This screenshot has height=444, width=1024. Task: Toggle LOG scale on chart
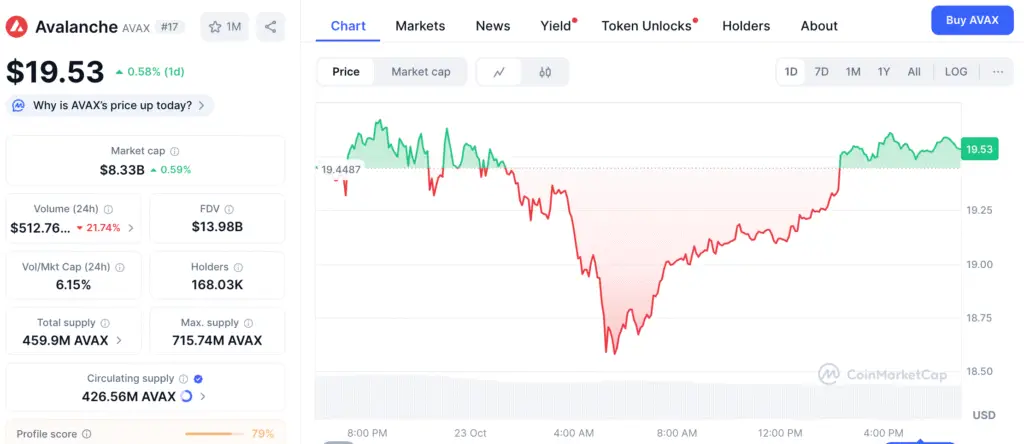click(x=956, y=72)
